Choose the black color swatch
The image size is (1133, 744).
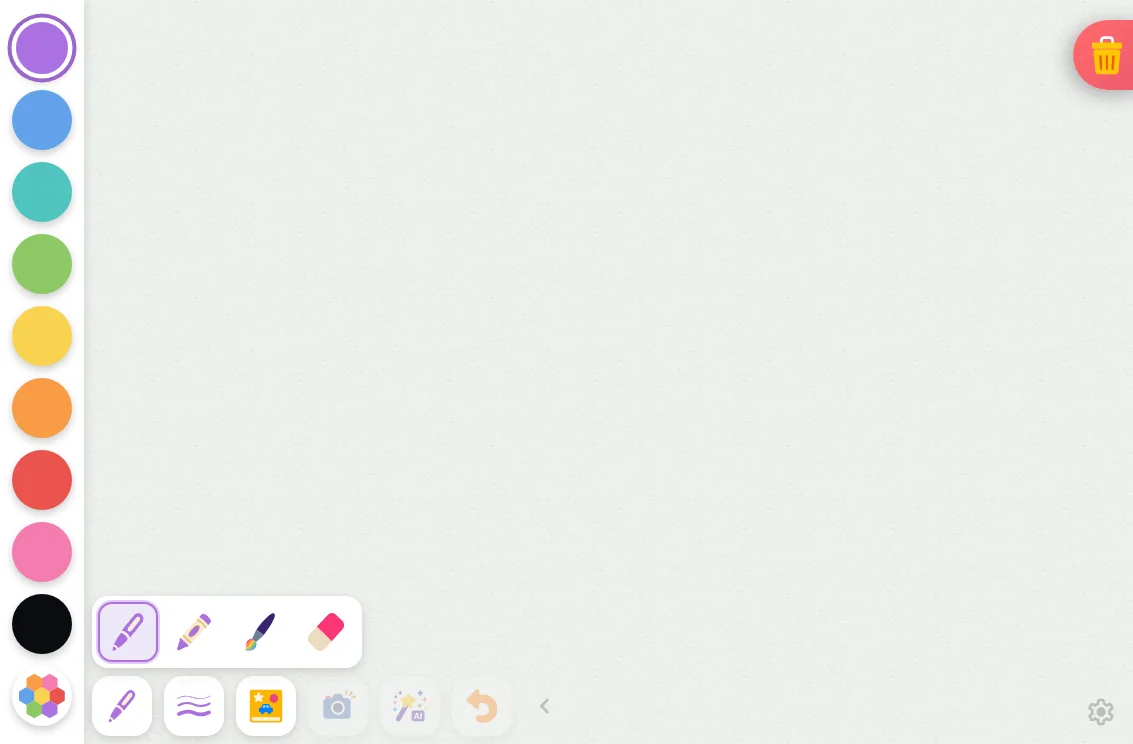tap(42, 624)
